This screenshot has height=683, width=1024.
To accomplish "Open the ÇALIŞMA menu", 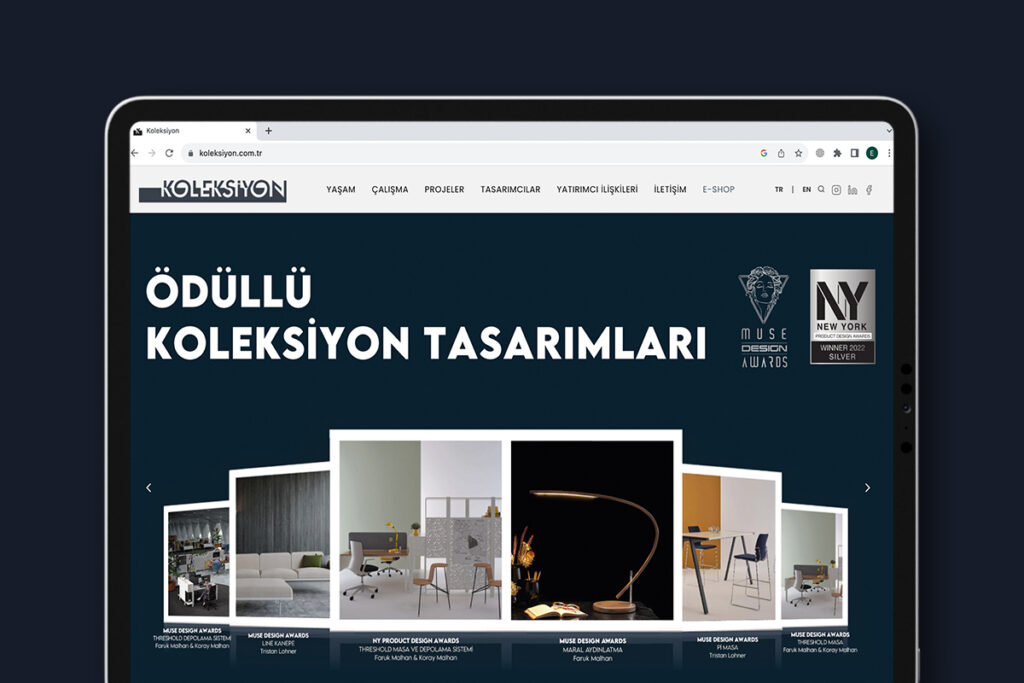I will click(390, 189).
